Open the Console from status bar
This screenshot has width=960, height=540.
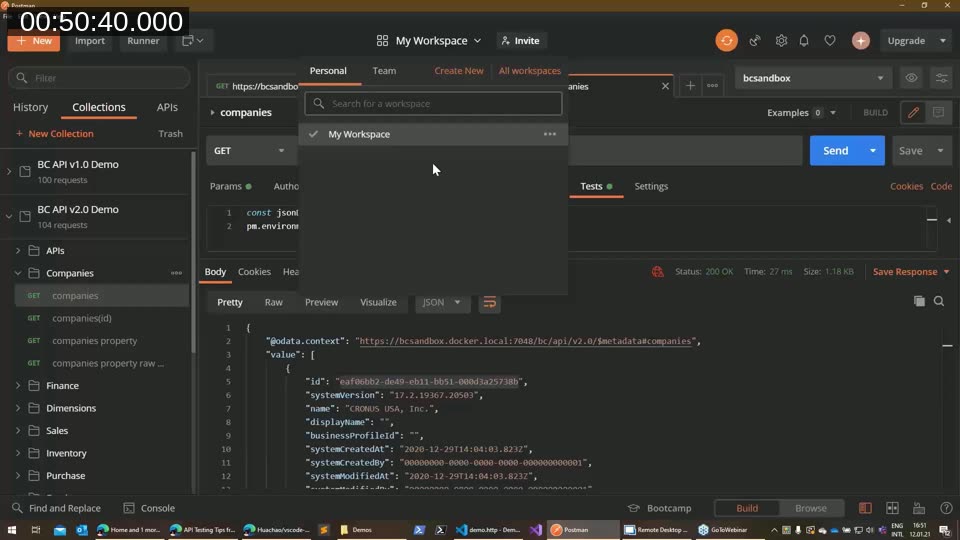pyautogui.click(x=149, y=508)
